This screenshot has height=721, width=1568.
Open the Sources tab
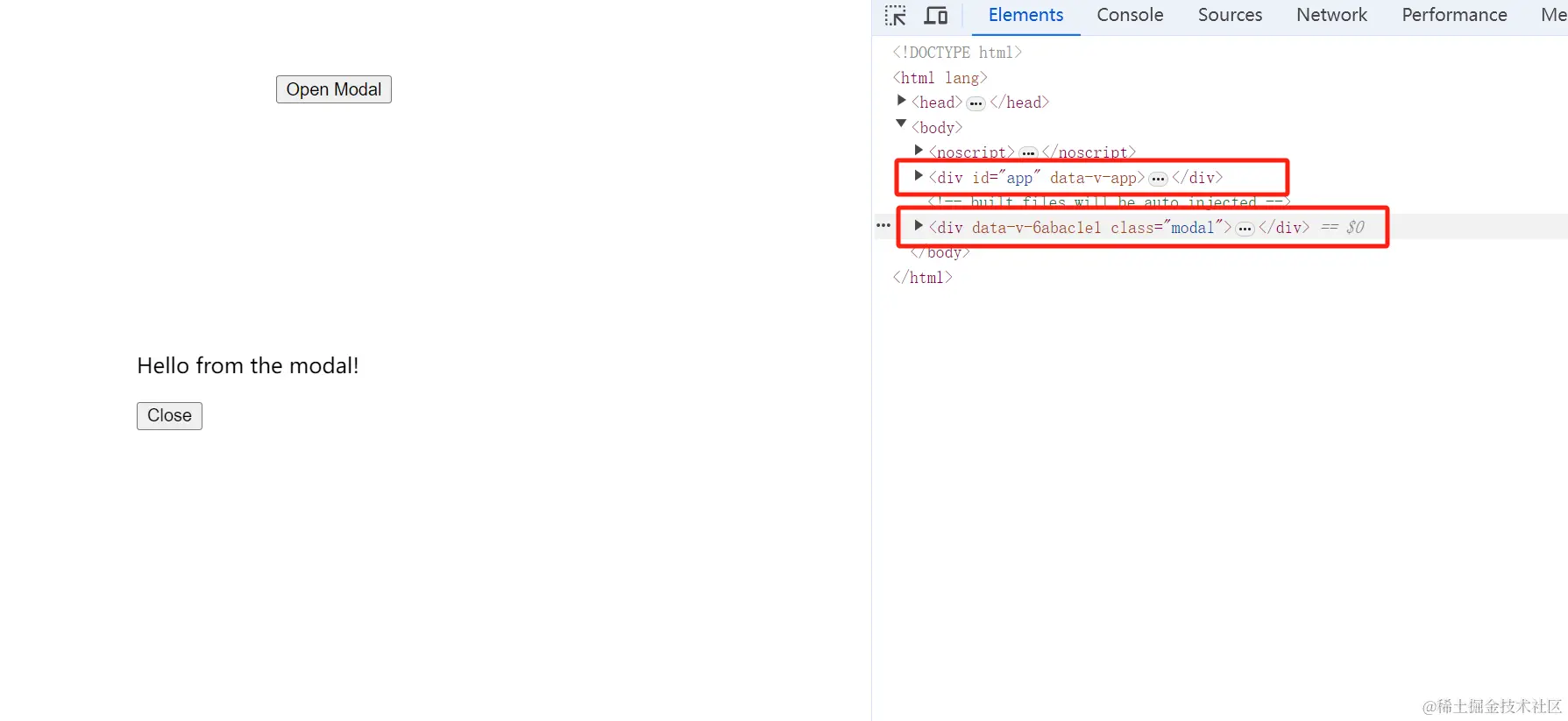click(1230, 15)
